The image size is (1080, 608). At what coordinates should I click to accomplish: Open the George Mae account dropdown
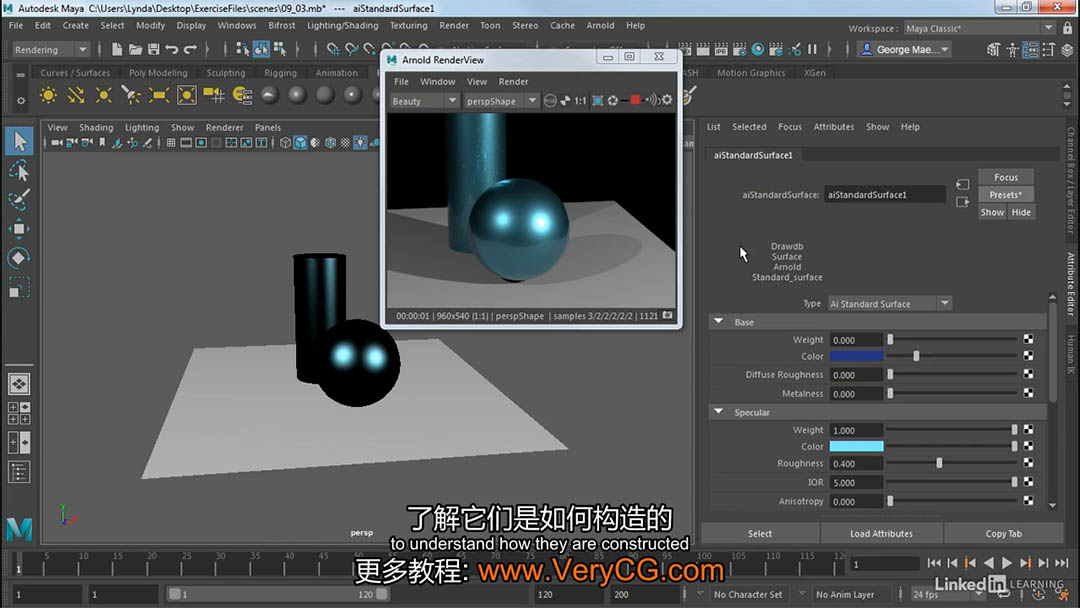[x=905, y=50]
